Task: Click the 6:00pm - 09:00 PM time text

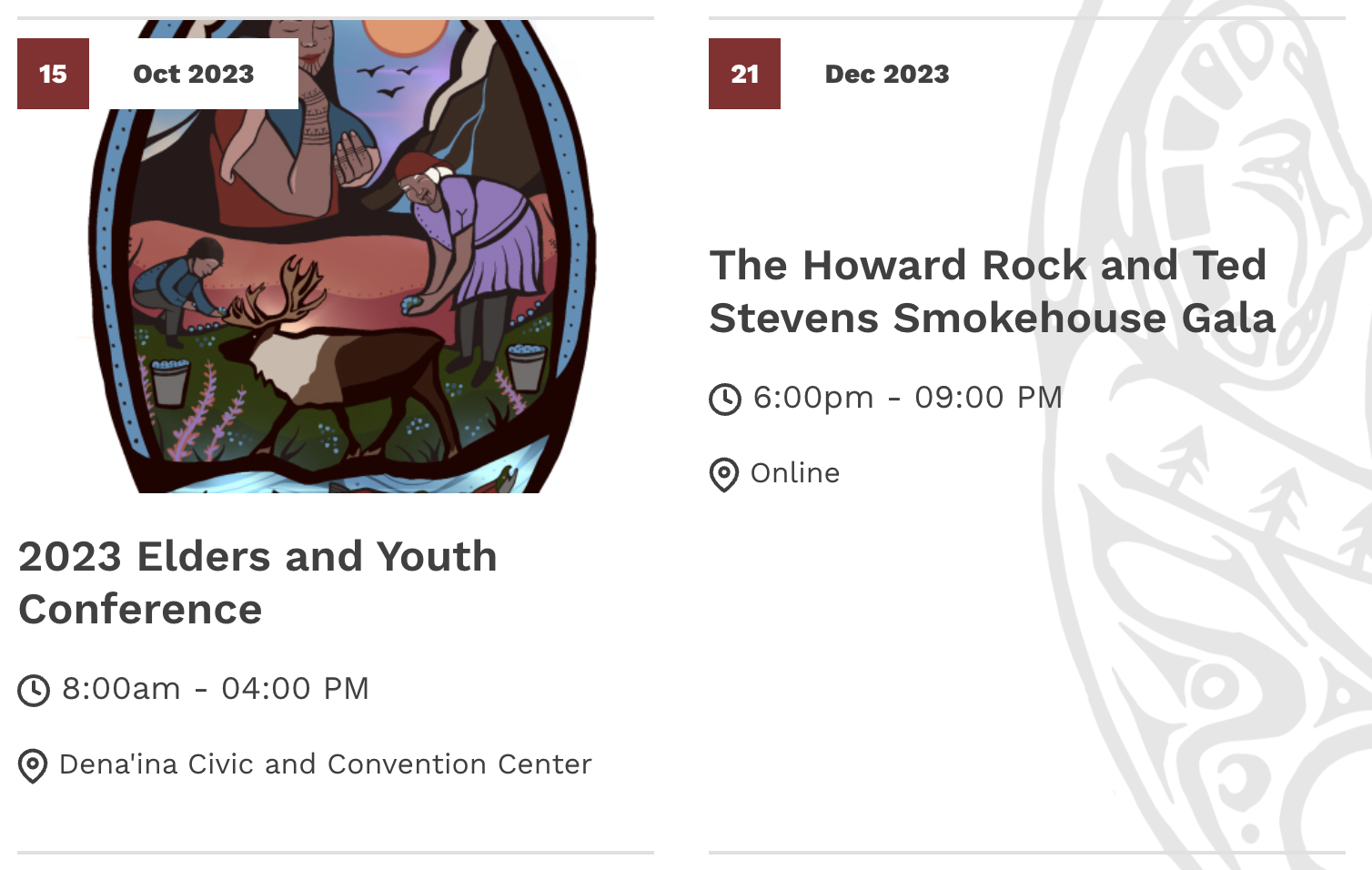Action: click(x=908, y=398)
